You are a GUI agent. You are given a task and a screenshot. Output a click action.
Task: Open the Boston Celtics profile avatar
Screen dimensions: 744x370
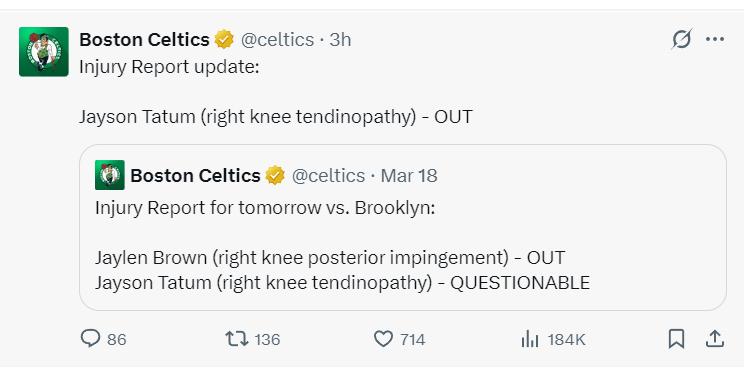(x=44, y=52)
